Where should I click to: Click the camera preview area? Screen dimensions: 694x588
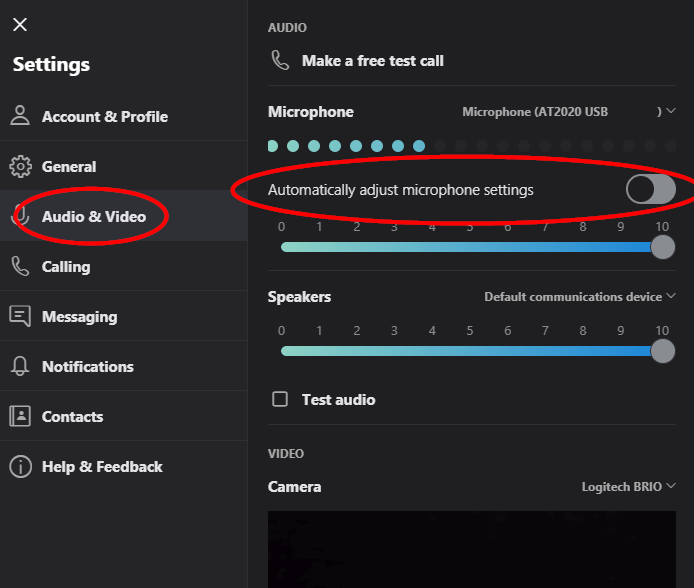[472, 549]
